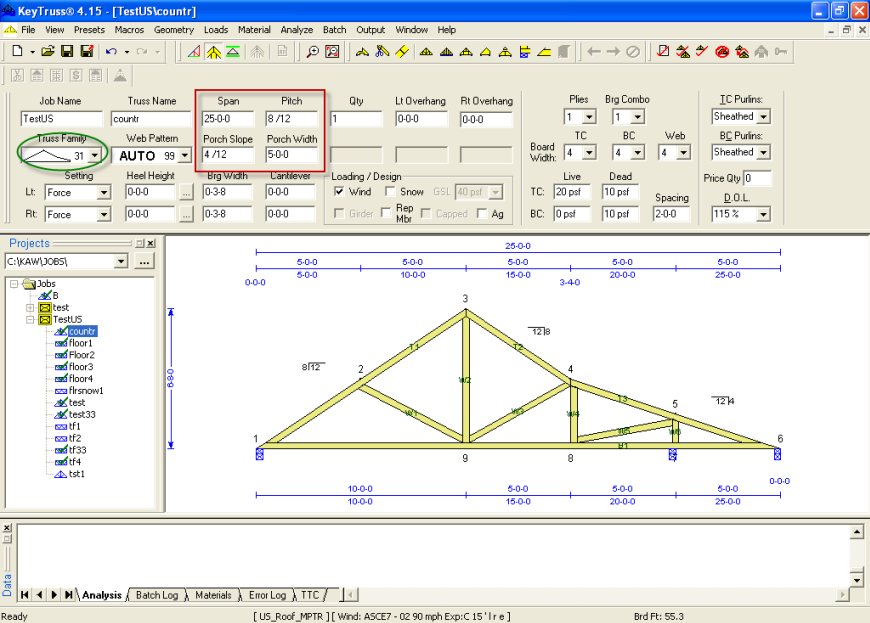Click the output pane horizontal scrollbar
870x623 pixels.
(x=596, y=595)
